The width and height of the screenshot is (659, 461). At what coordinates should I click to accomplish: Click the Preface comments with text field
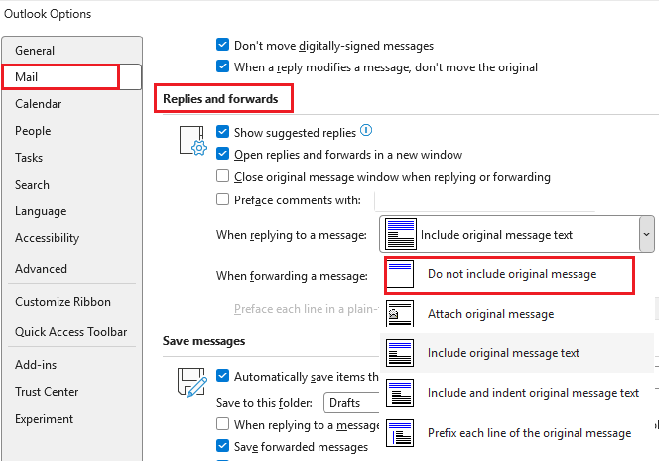pos(484,200)
